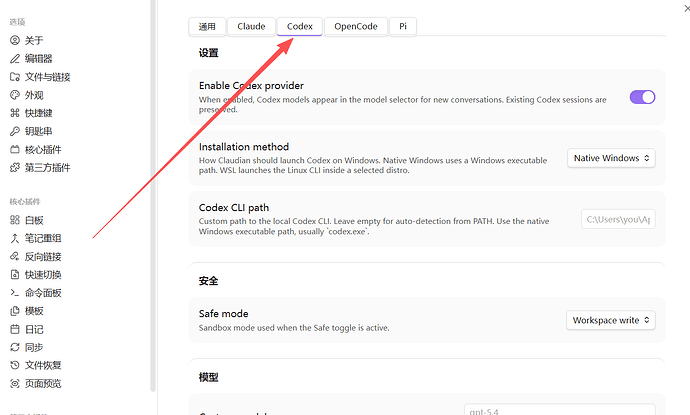Image resolution: width=690 pixels, height=415 pixels.
Task: Select the 关于 text label
Action: point(34,40)
